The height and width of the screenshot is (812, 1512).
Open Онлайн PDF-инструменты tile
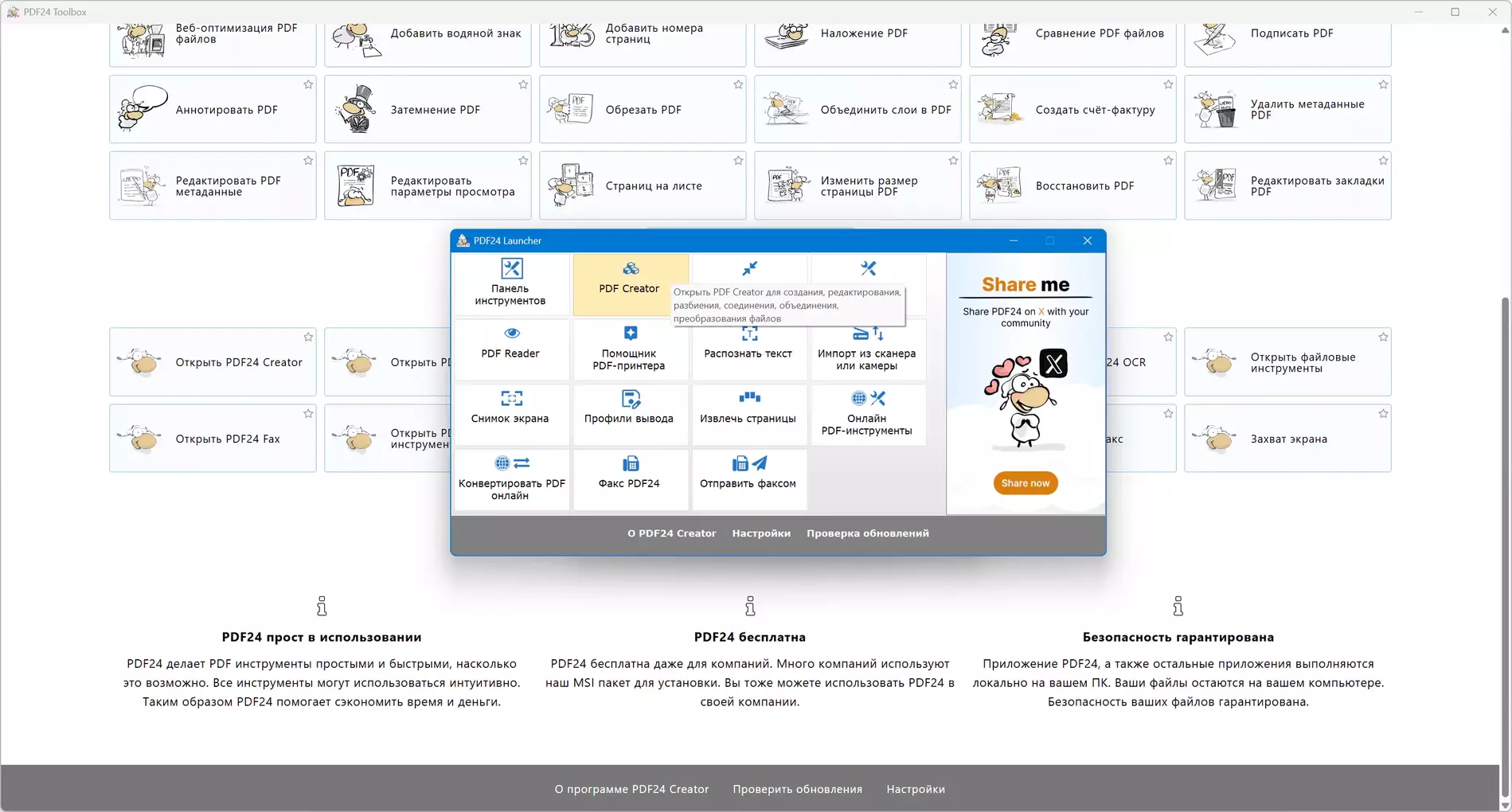(x=868, y=414)
